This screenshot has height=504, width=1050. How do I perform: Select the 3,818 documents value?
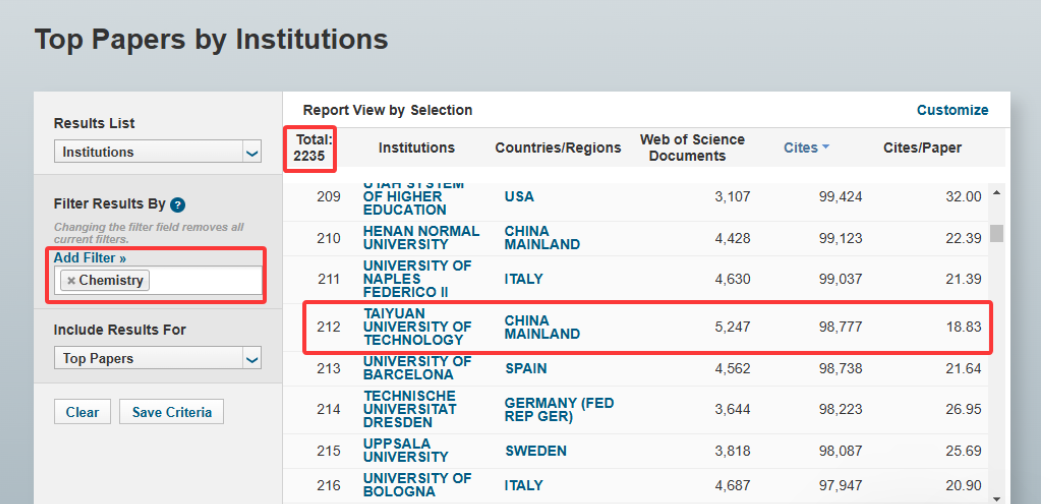(x=732, y=450)
